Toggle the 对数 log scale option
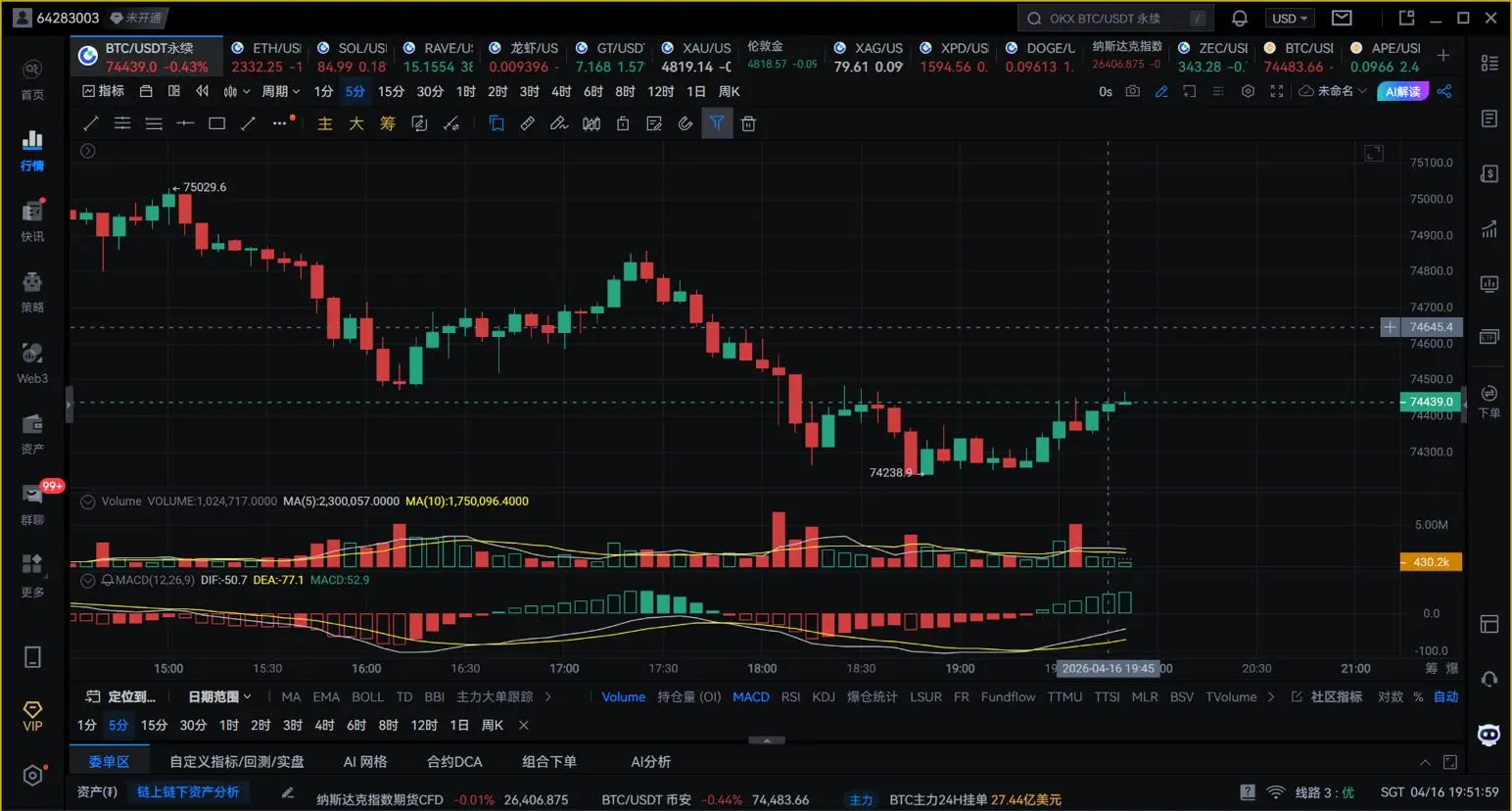Screen dimensions: 1512x811 1391,696
